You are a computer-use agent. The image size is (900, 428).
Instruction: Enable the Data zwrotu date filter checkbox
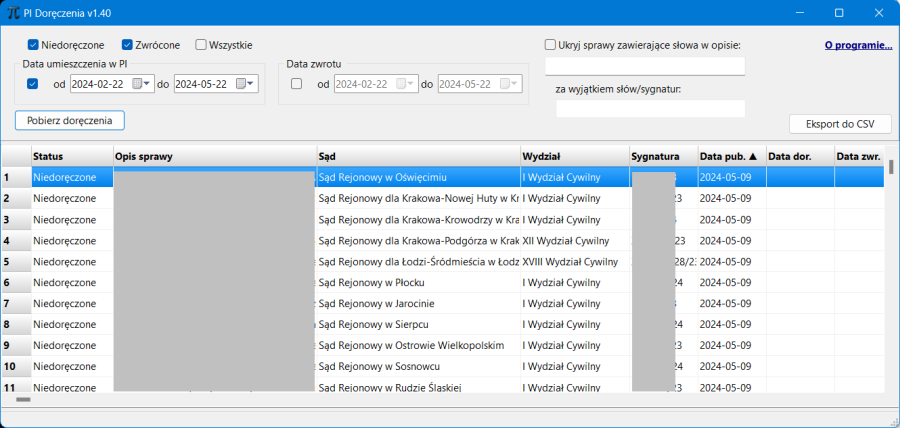point(296,84)
